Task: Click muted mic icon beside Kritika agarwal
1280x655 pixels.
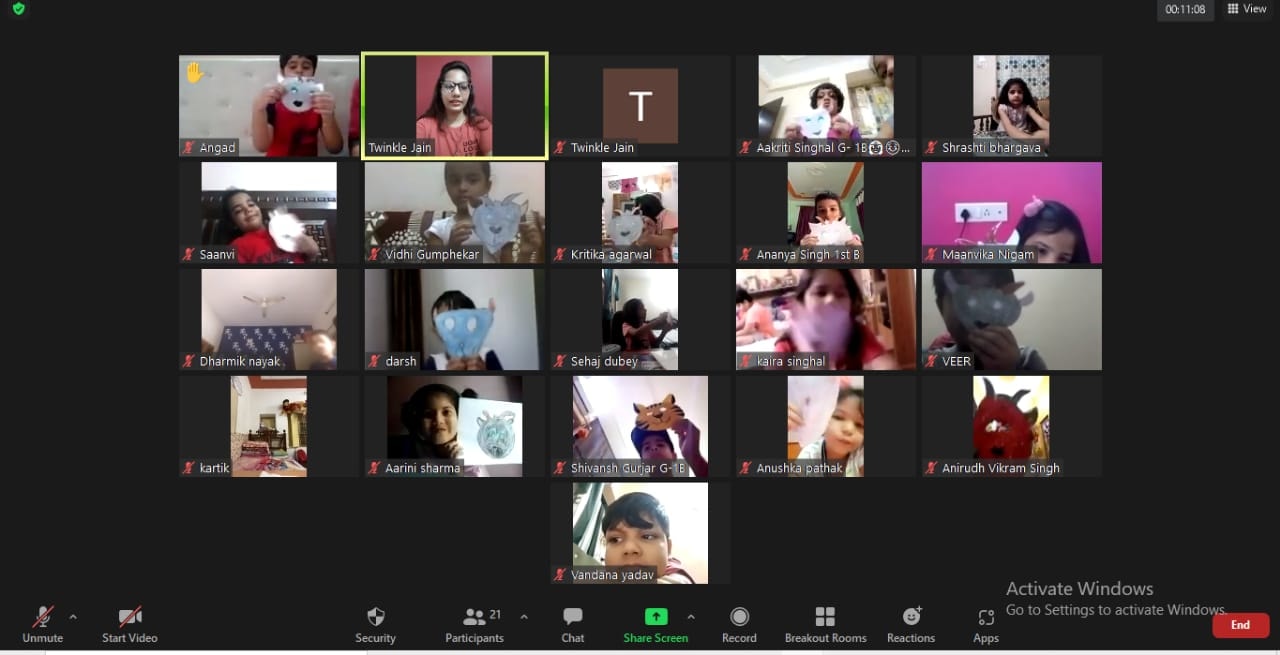Action: click(x=560, y=255)
